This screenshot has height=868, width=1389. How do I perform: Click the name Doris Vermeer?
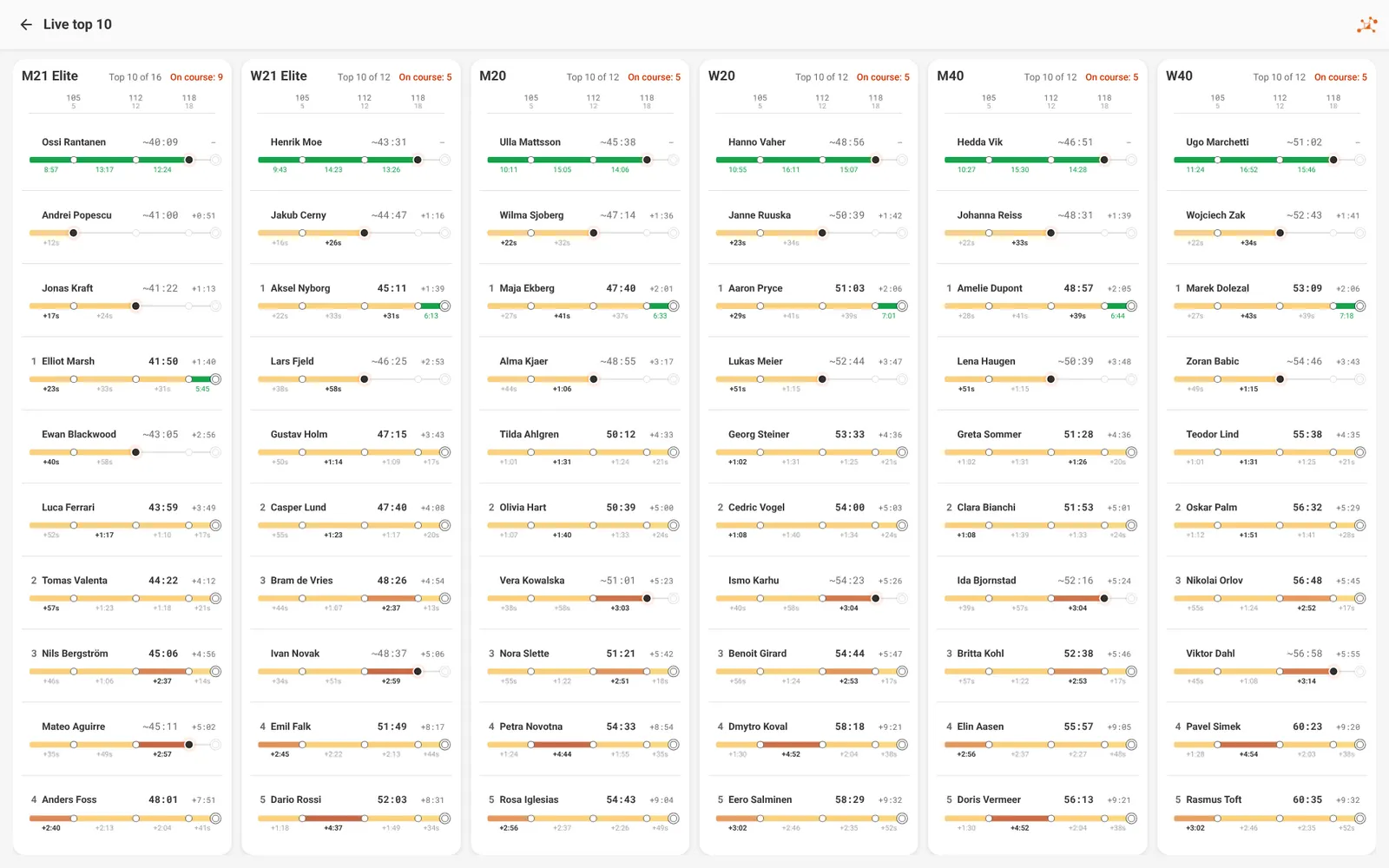[x=989, y=799]
